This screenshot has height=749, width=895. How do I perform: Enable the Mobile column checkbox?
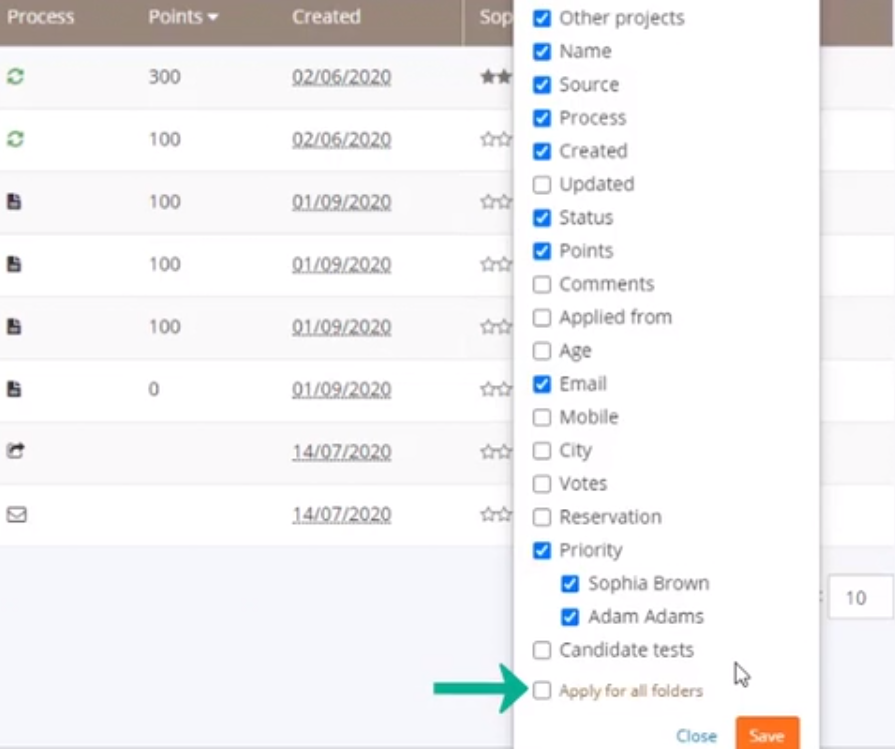tap(542, 417)
